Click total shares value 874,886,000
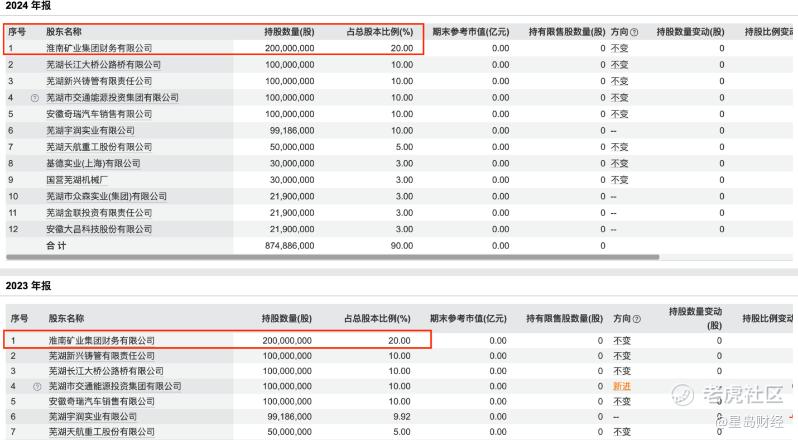This screenshot has height=440, width=798. point(290,246)
